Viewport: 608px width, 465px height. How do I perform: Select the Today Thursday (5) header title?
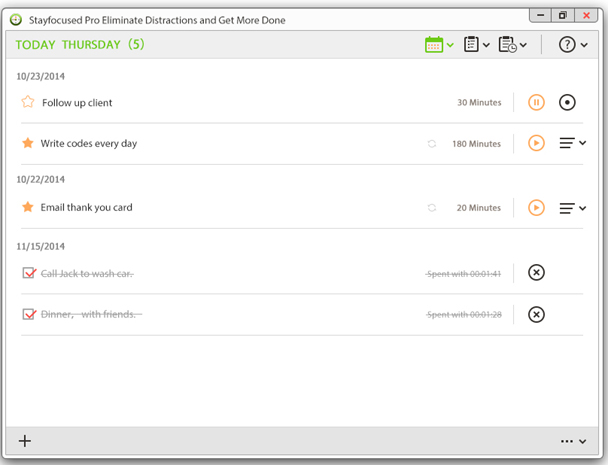80,45
